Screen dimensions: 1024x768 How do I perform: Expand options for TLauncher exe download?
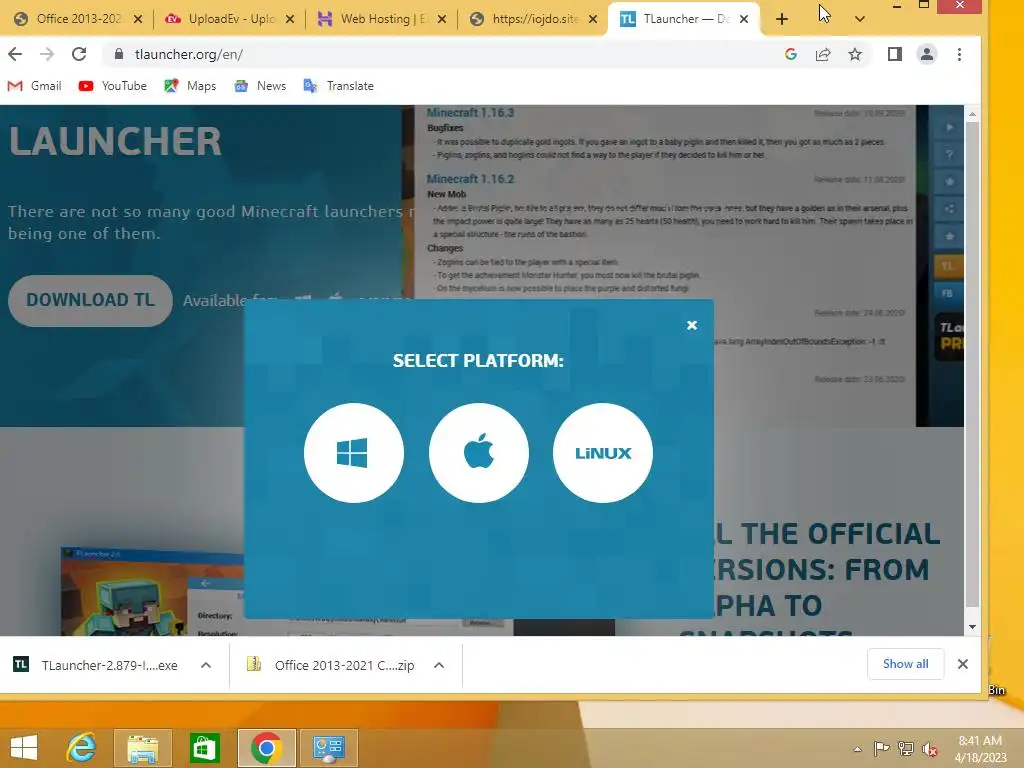(206, 665)
